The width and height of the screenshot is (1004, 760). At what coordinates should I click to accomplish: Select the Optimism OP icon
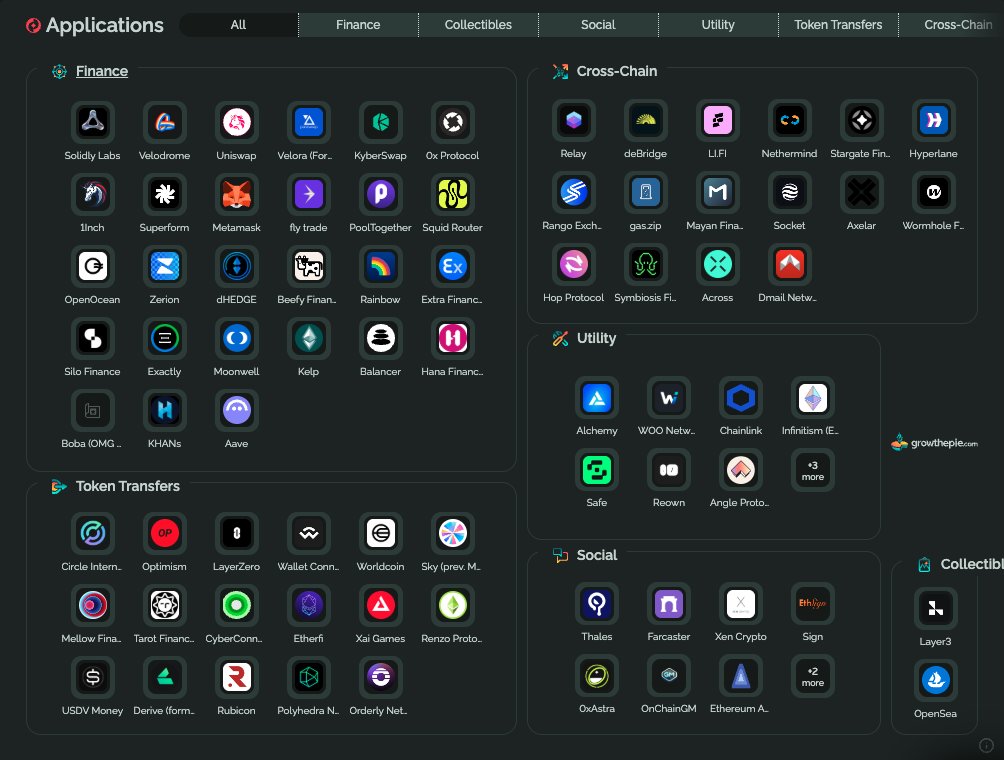[x=165, y=533]
